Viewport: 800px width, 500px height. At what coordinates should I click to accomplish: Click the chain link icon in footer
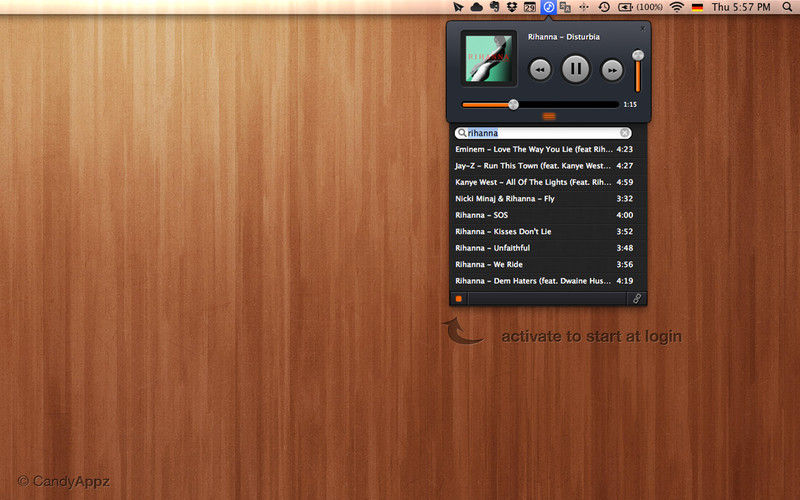[637, 299]
